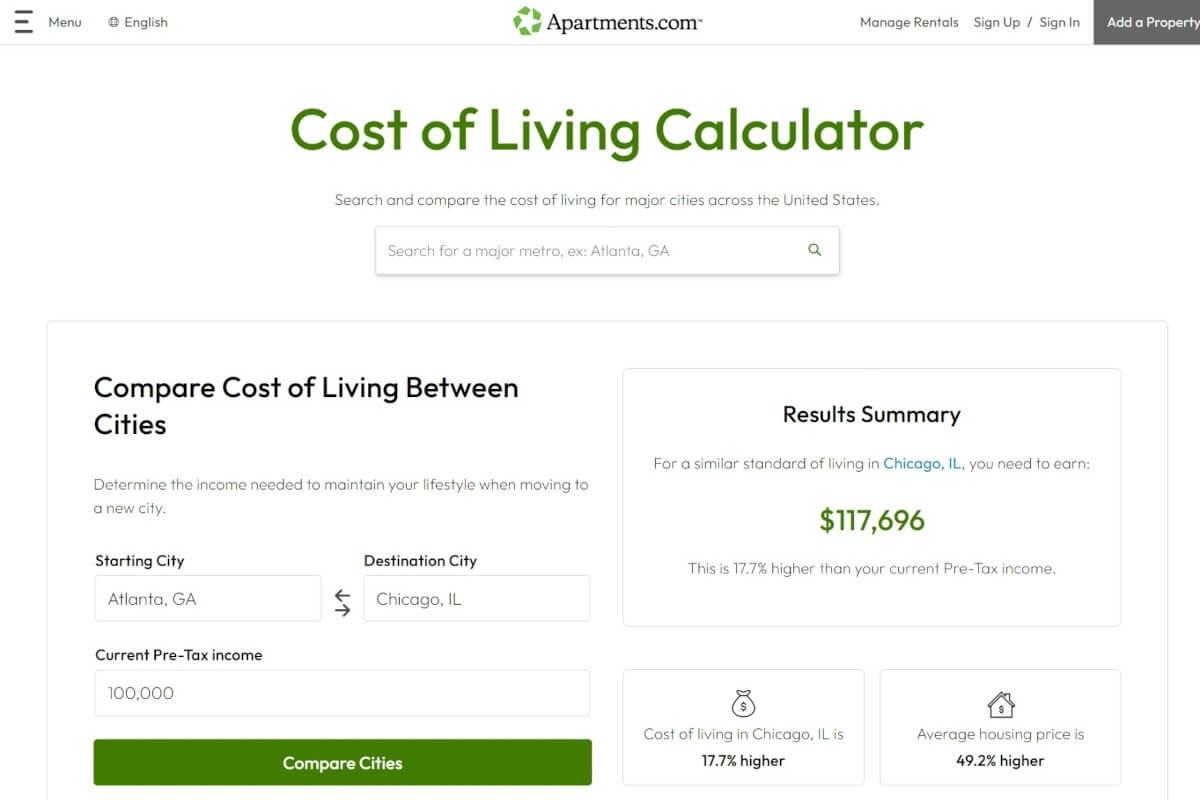
Task: Click the Current Pre-Tax income field
Action: pos(342,692)
